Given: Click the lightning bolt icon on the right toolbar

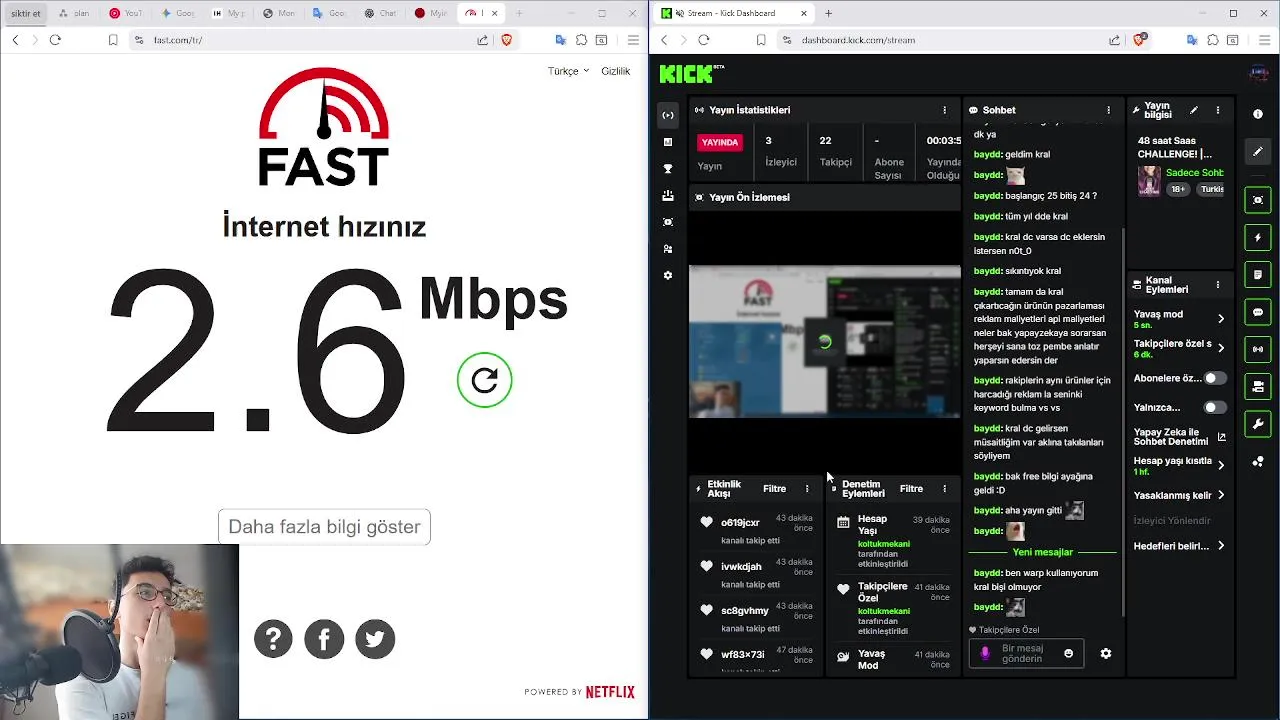Looking at the screenshot, I should (1258, 238).
